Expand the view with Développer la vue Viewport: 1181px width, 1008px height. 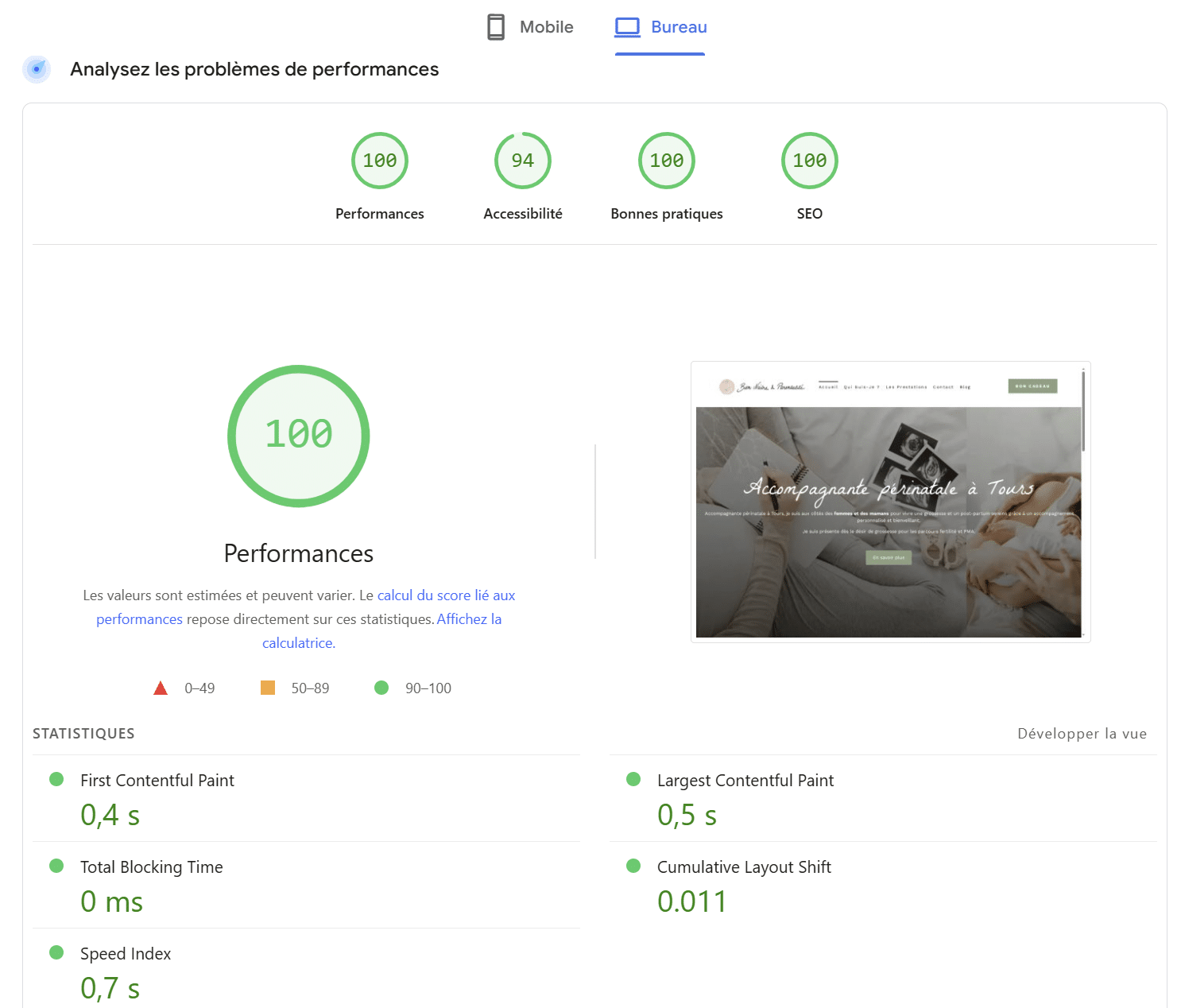coord(1082,733)
